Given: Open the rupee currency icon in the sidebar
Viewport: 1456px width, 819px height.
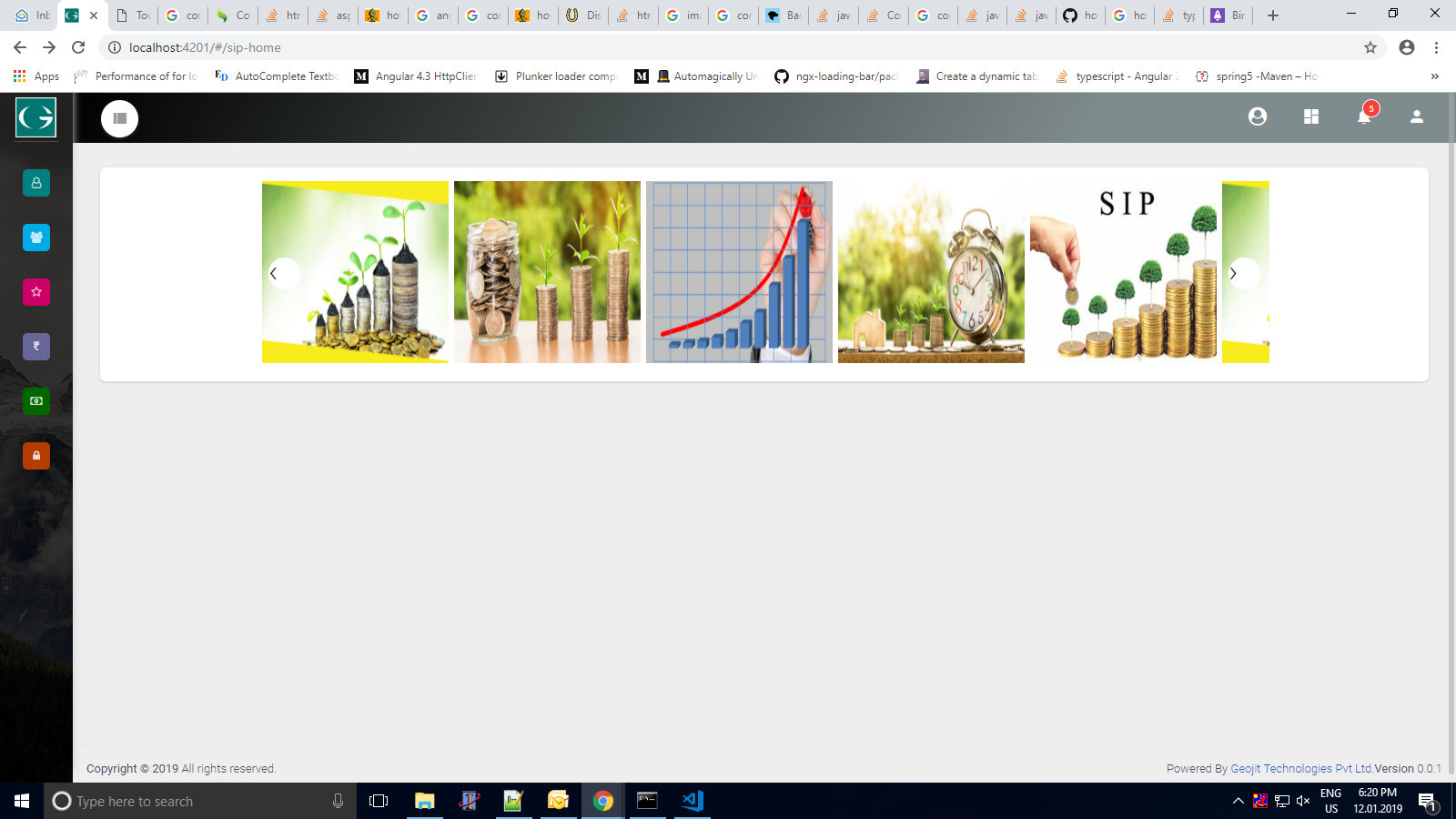Looking at the screenshot, I should tap(35, 347).
